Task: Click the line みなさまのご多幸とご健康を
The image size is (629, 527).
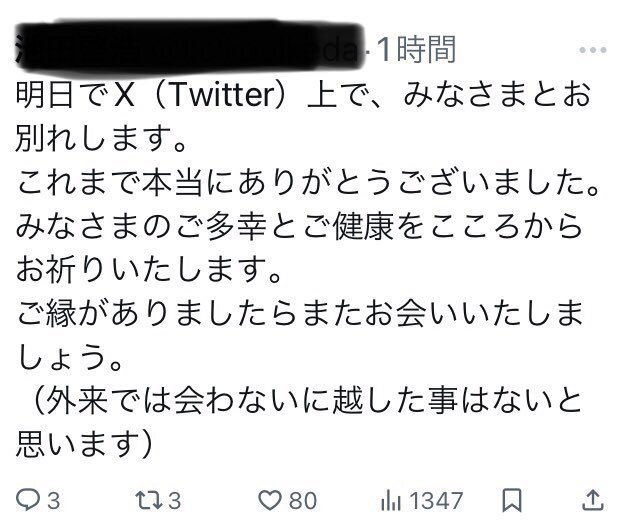Action: click(x=299, y=226)
